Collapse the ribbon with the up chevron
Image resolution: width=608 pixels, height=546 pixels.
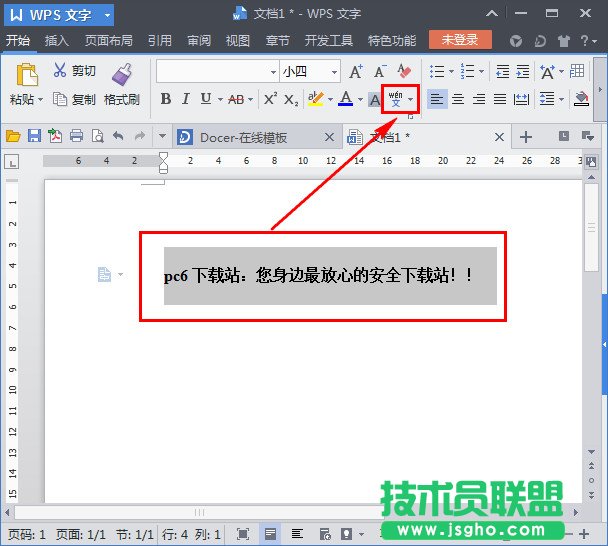[x=492, y=14]
